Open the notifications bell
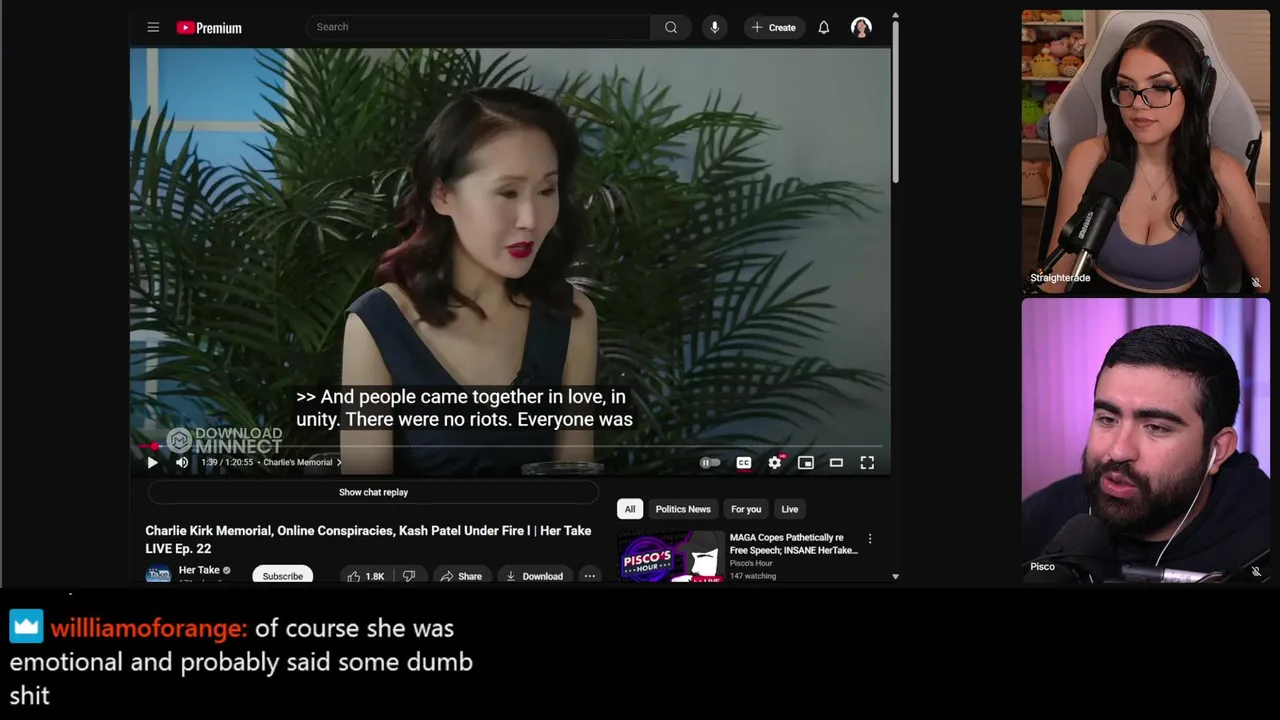Viewport: 1280px width, 720px height. point(824,27)
